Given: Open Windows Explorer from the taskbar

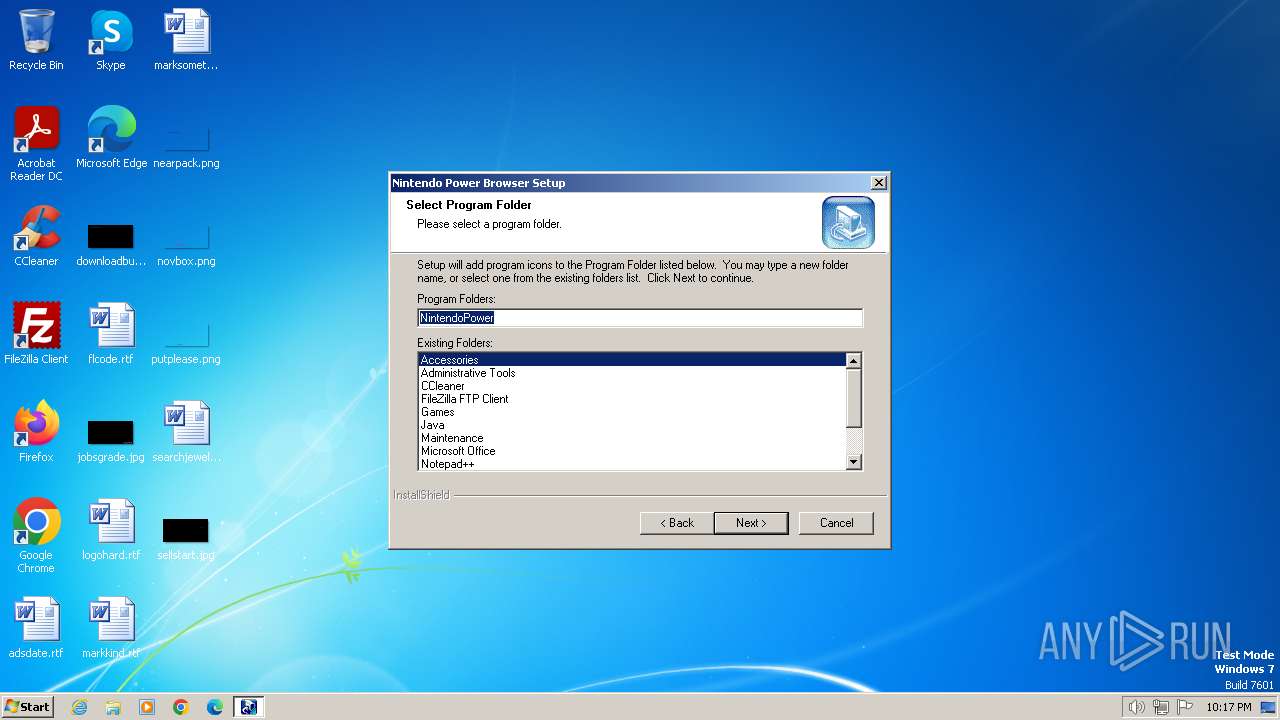Looking at the screenshot, I should (113, 707).
